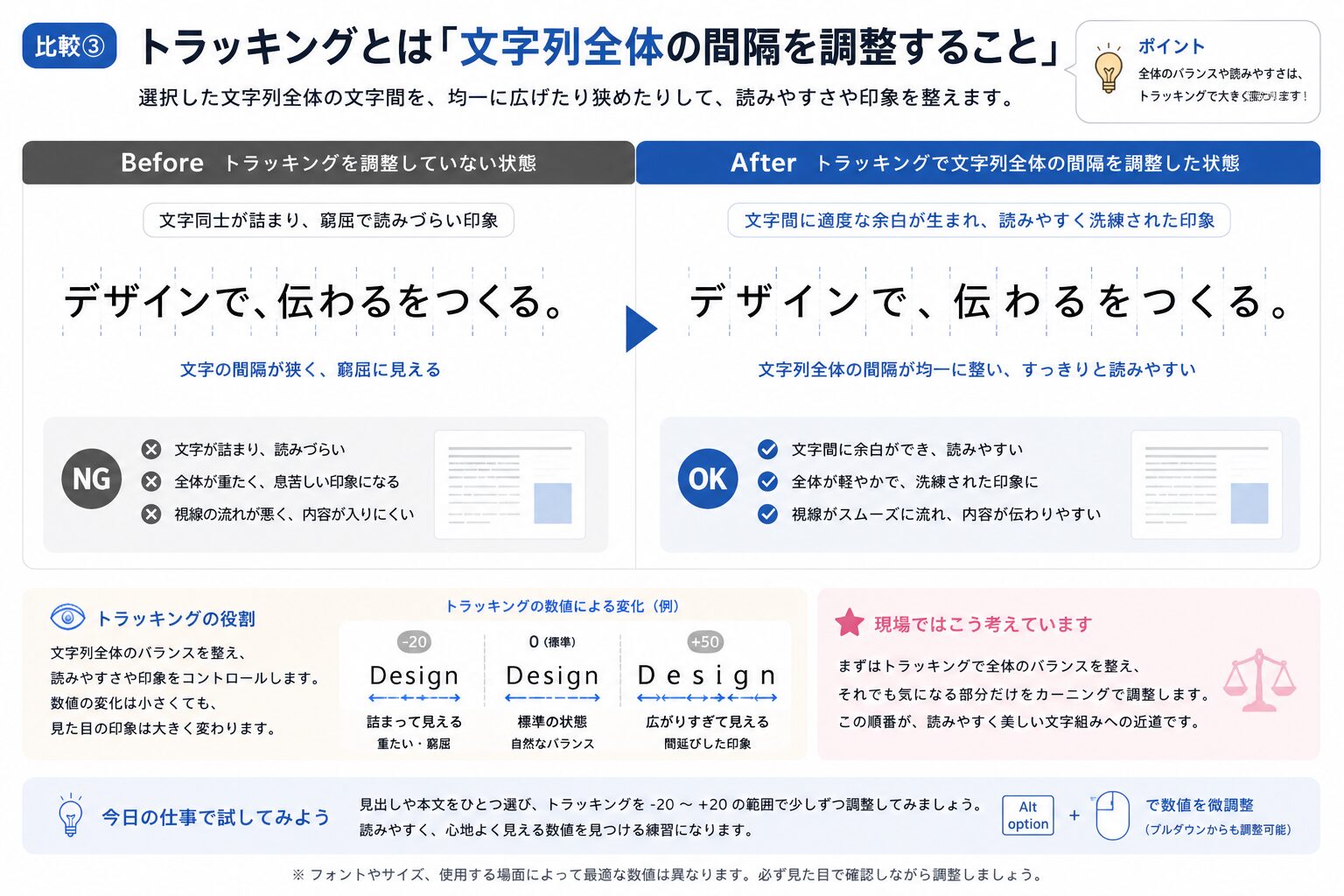Click the ポイント heading
Image resolution: width=1344 pixels, height=896 pixels.
pyautogui.click(x=1171, y=46)
